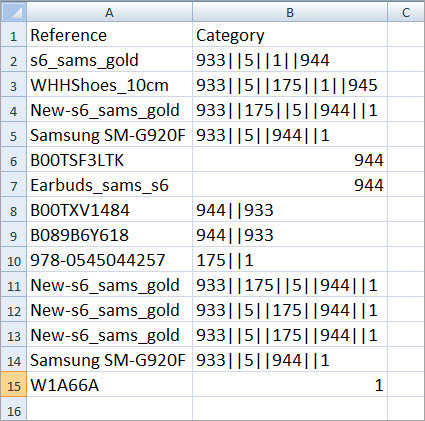Select column B header
This screenshot has height=421, width=425.
point(290,12)
